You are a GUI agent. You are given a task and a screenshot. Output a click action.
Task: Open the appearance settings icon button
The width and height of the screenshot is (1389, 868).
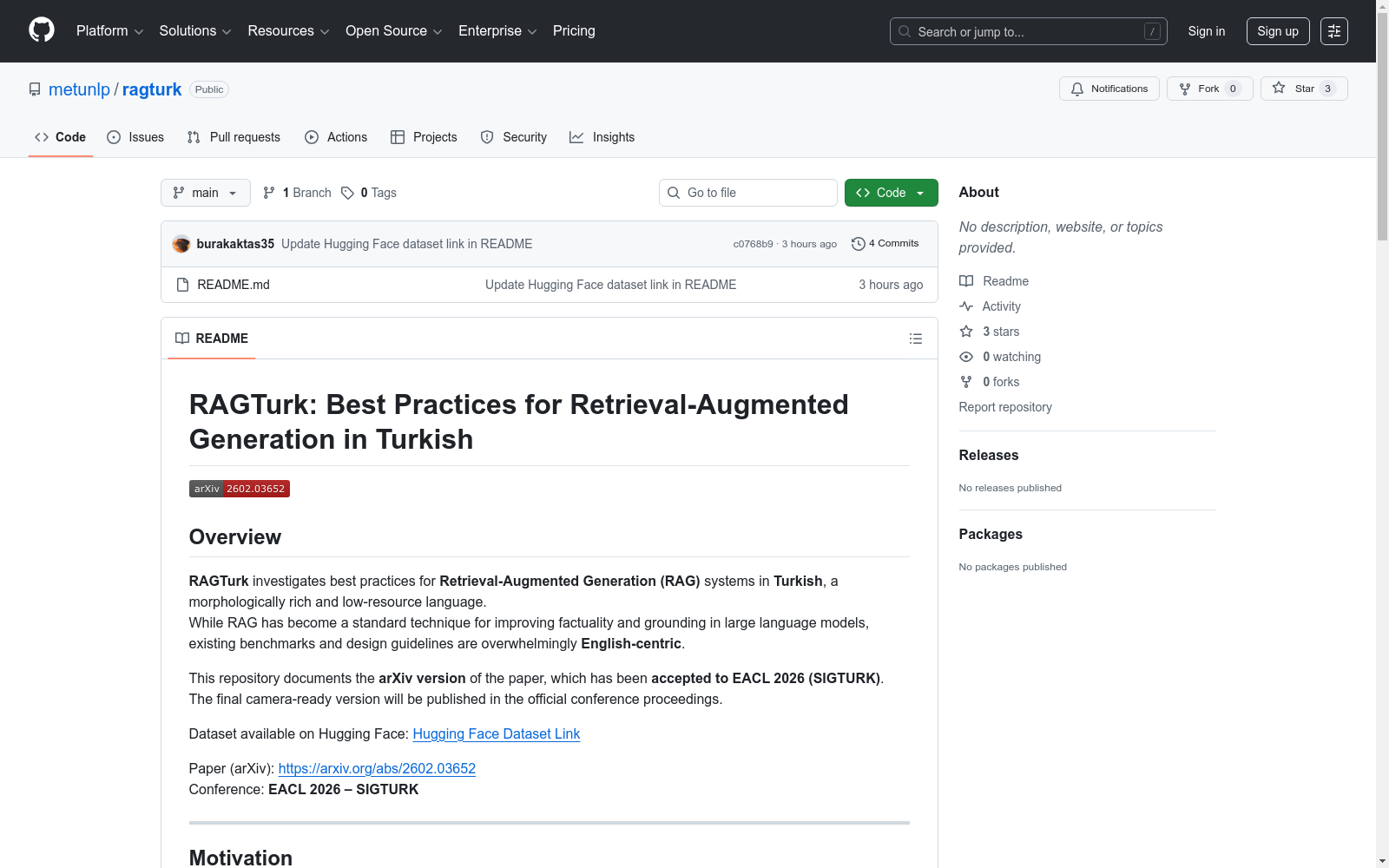click(x=1334, y=31)
